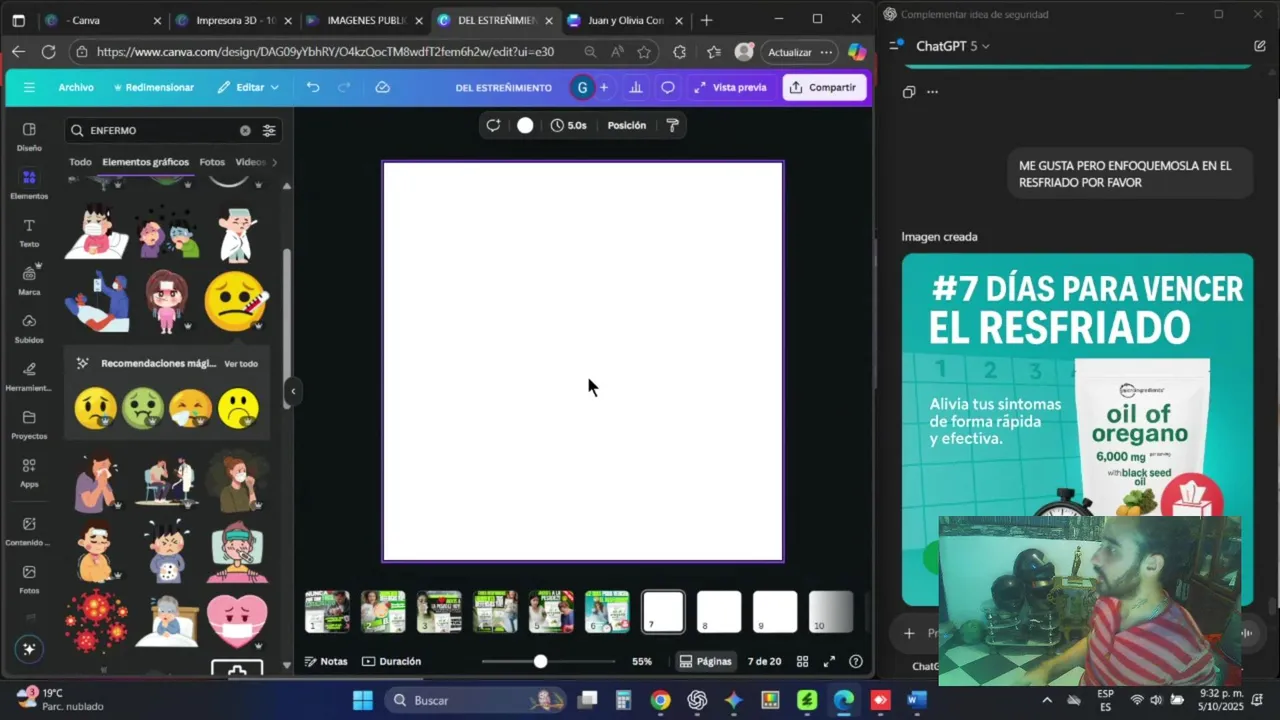Image resolution: width=1280 pixels, height=720 pixels.
Task: Select the Videos results tab
Action: pos(250,162)
